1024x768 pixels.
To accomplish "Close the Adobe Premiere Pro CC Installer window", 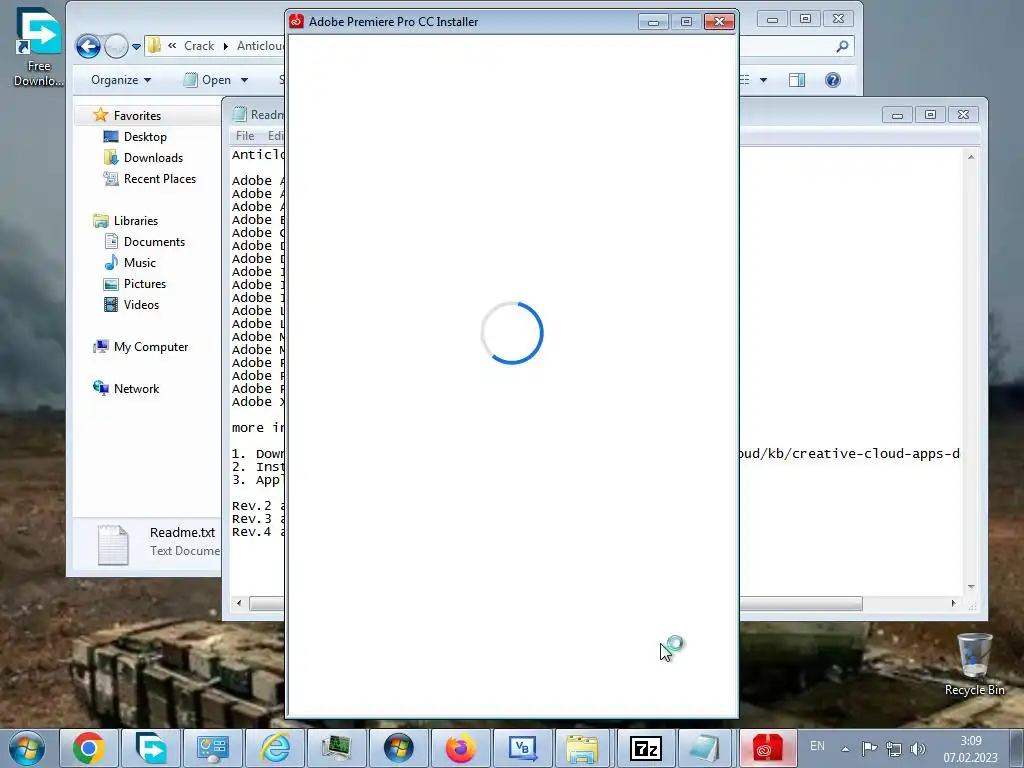I will 720,22.
